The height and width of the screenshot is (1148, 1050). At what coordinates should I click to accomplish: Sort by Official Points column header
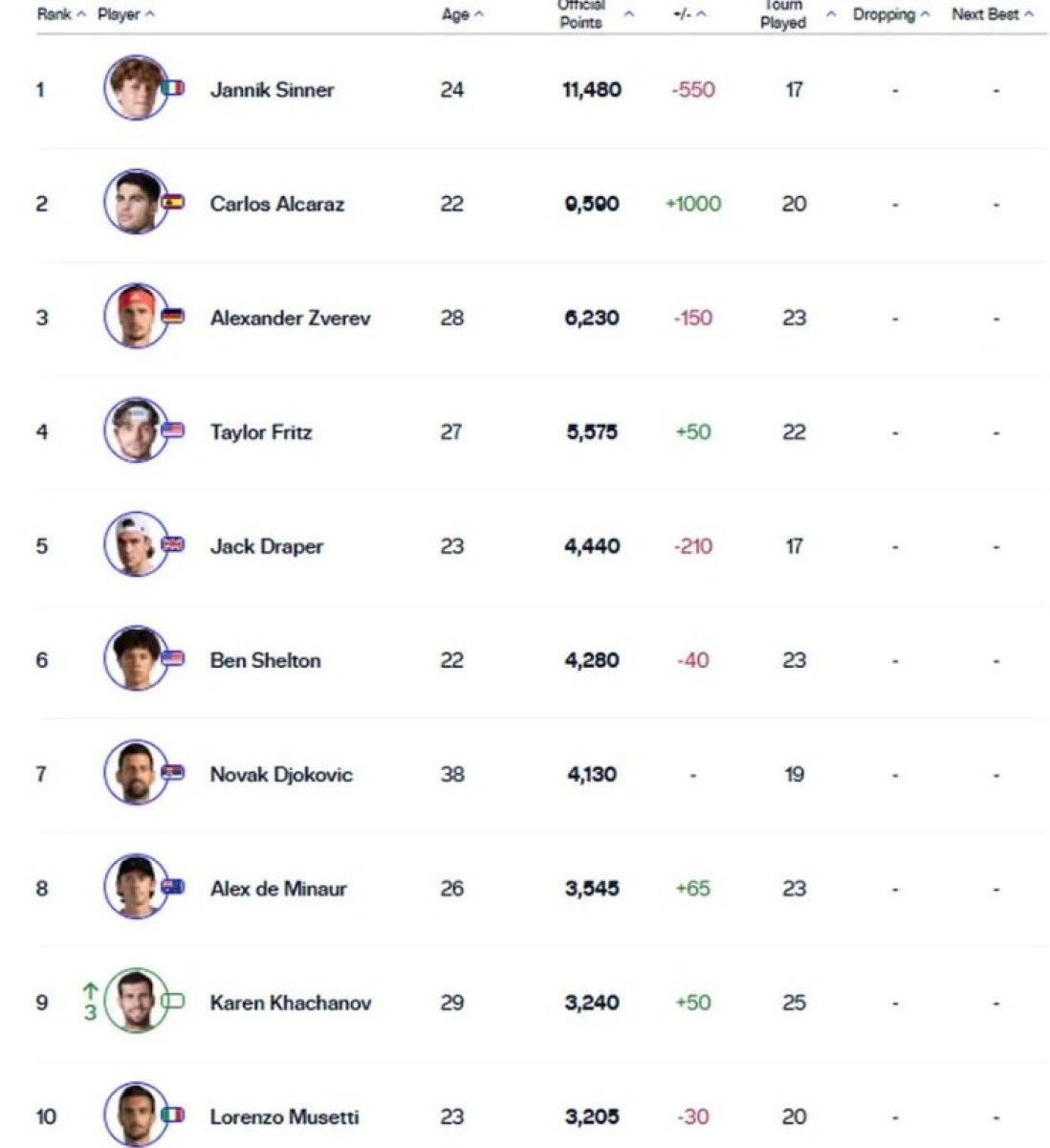[595, 14]
